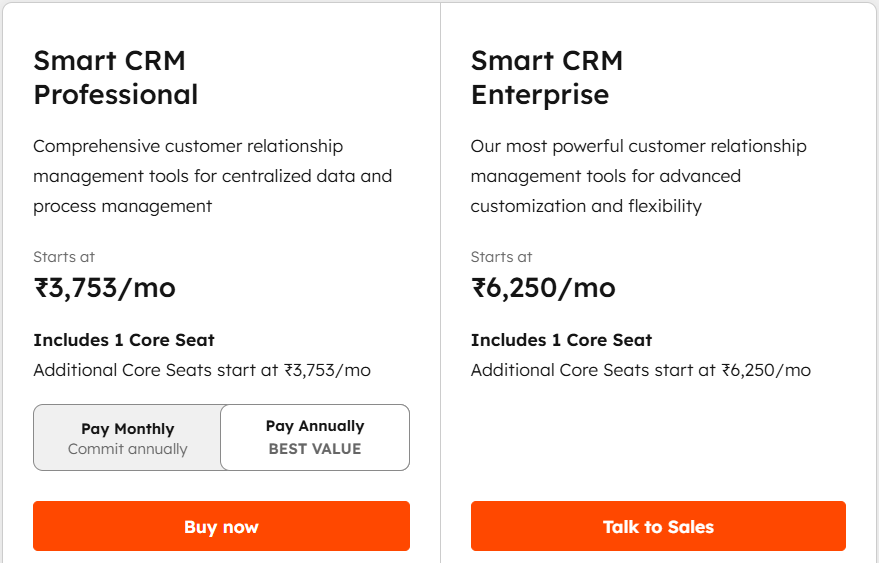Click 'Starts at' label above ₹6,250/mo
Screen dimensions: 879x563
pyautogui.click(x=502, y=257)
